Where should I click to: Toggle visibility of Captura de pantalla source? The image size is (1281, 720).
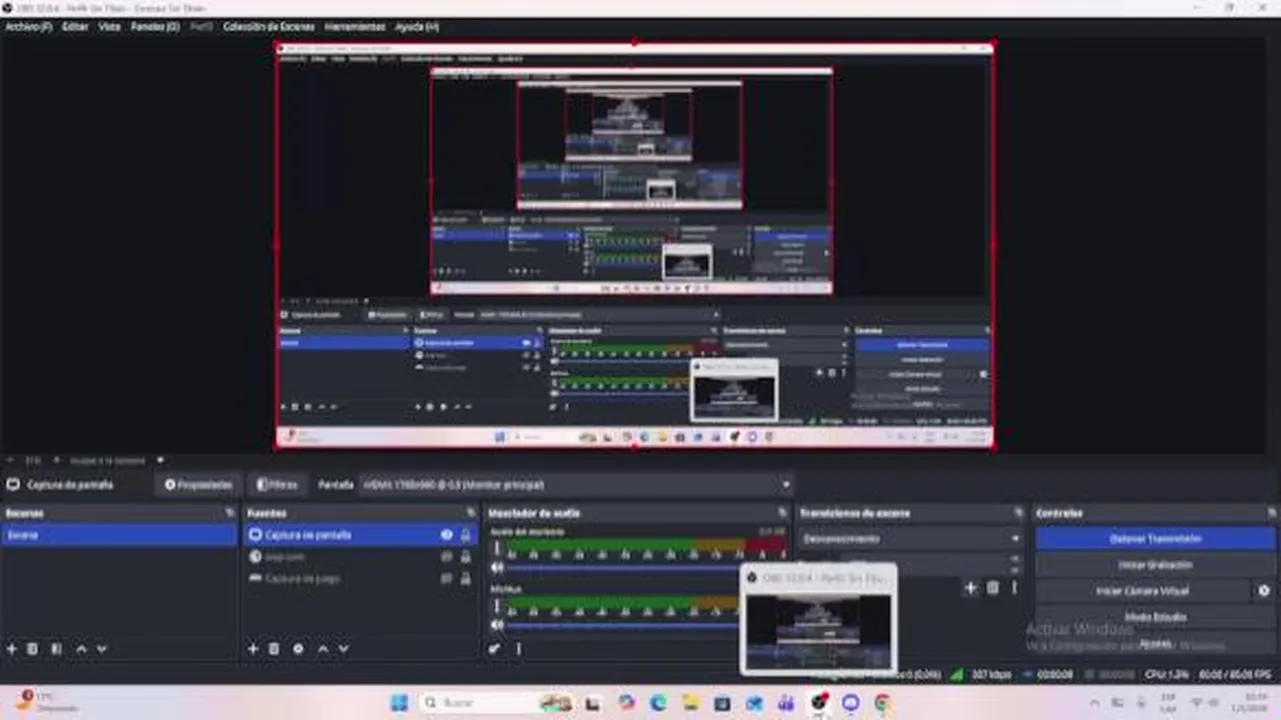[447, 535]
